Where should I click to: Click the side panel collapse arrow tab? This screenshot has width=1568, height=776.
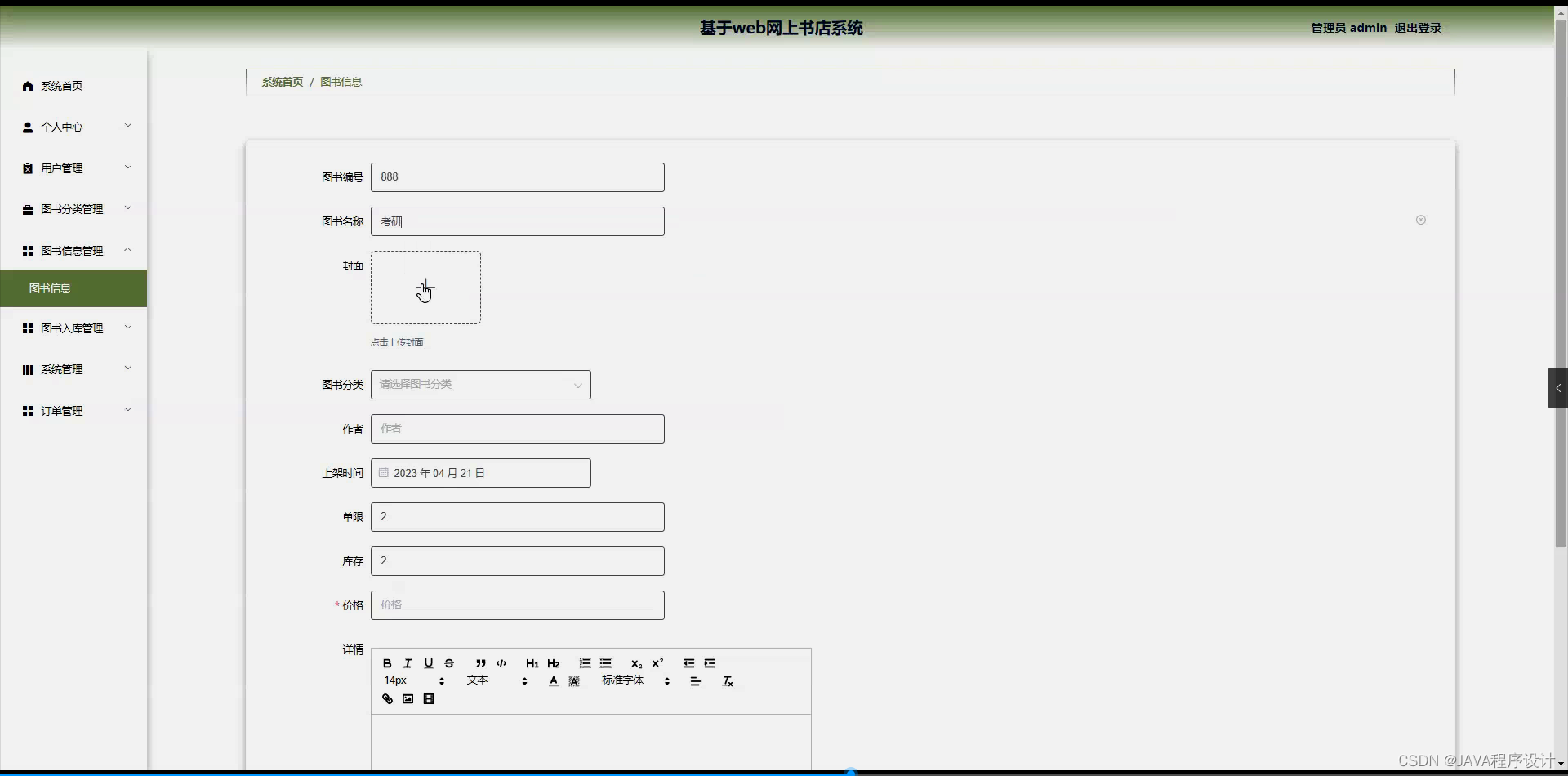point(1557,388)
